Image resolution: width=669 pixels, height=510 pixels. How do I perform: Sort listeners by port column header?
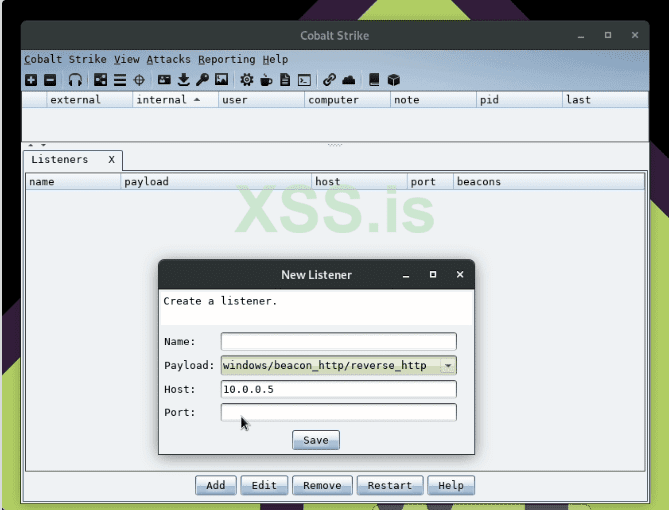430,182
